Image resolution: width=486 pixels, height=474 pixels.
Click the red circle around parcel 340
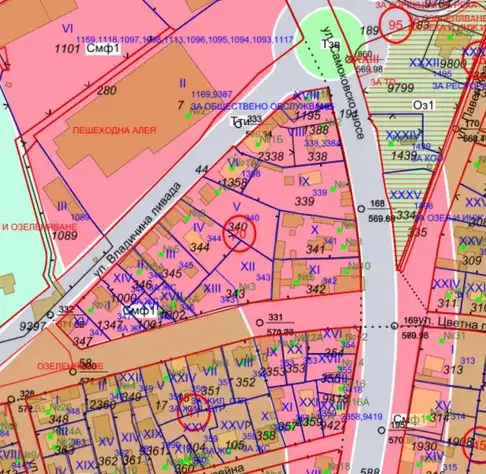pos(239,234)
